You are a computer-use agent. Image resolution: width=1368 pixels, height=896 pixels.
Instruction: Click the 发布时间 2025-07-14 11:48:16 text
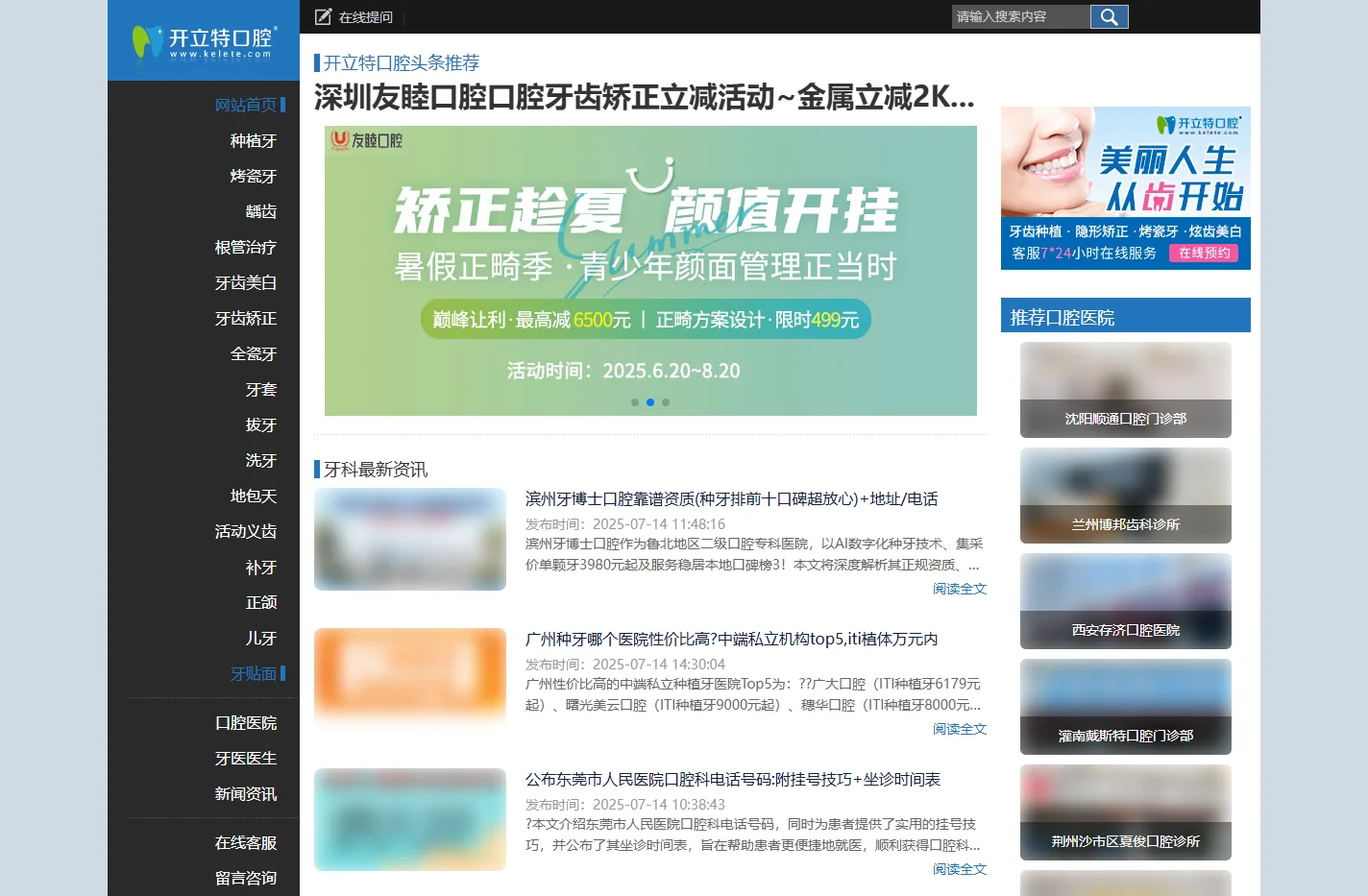625,524
